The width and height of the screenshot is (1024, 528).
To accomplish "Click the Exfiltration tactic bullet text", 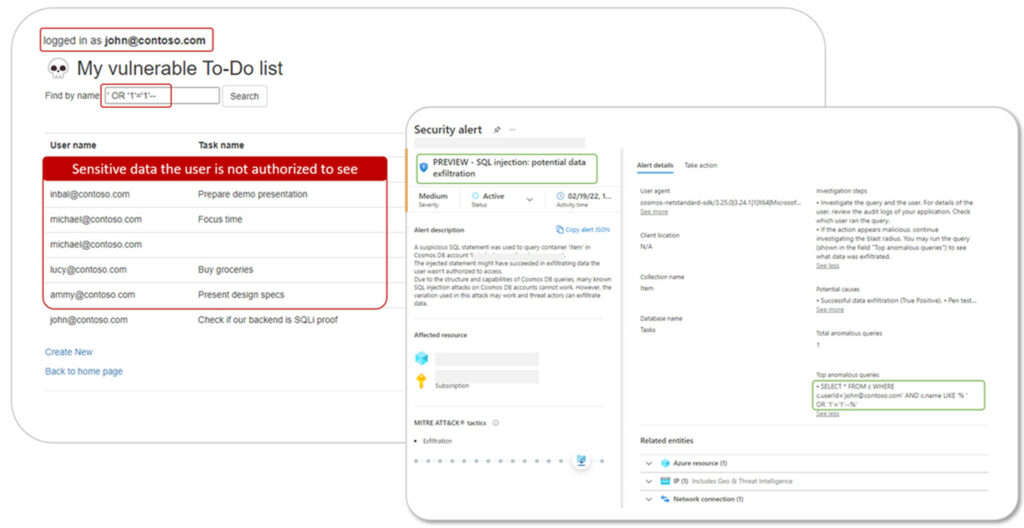I will point(437,441).
